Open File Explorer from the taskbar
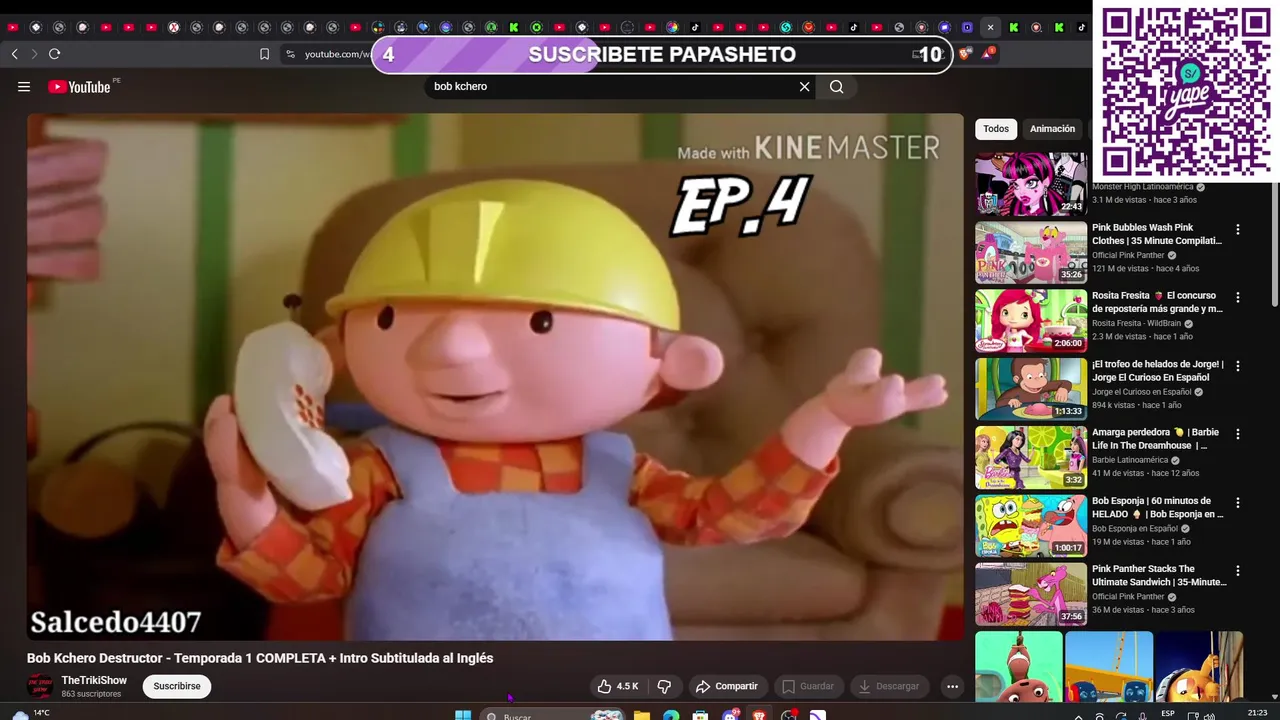1280x720 pixels. point(641,716)
